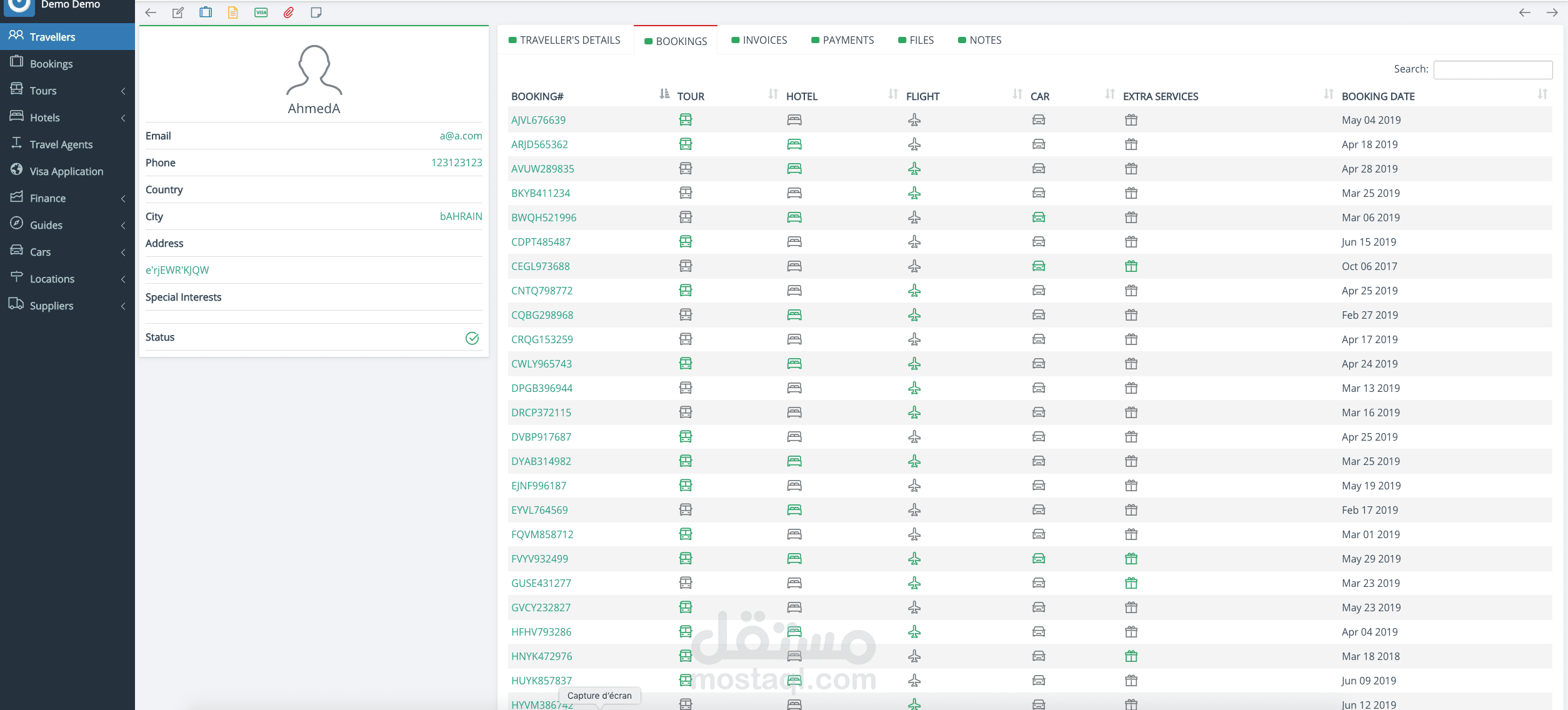Click the sticky note icon in toolbar

pos(316,12)
